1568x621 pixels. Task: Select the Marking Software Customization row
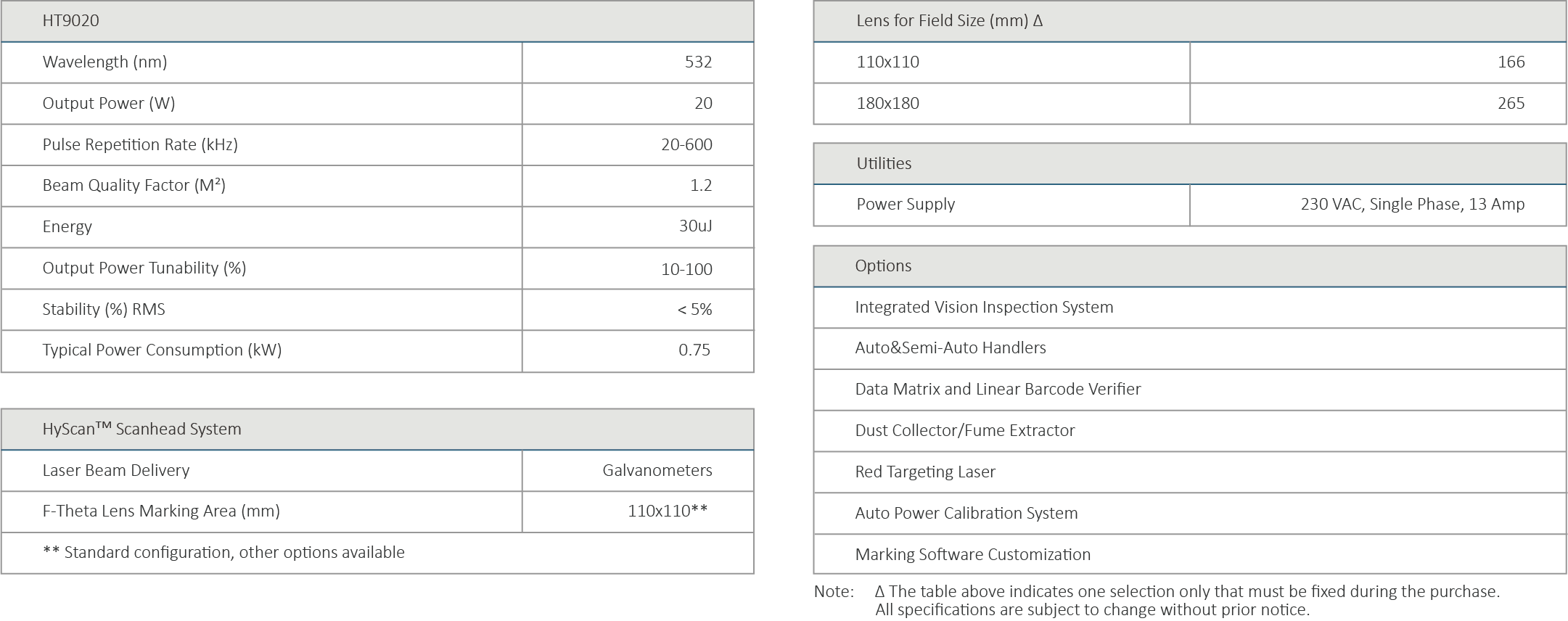(972, 555)
